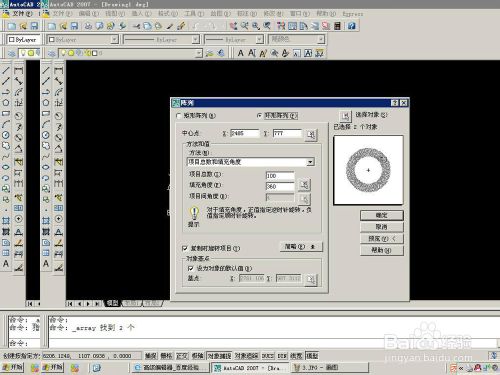Open the Tool Palettes window icon
The width and height of the screenshot is (500, 375).
(303, 26)
